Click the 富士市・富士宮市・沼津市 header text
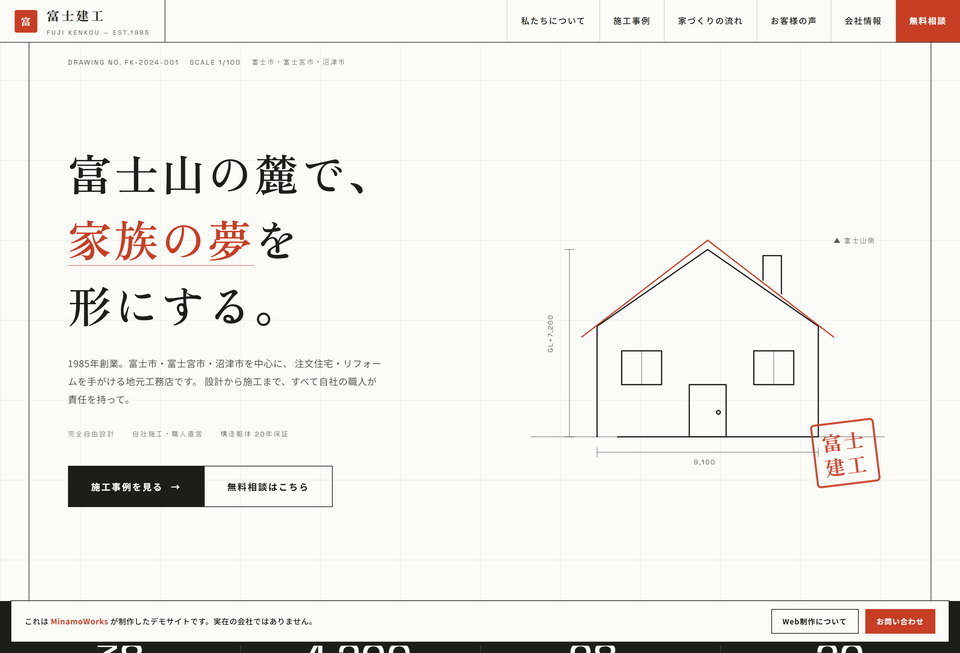The image size is (960, 653). (x=298, y=62)
